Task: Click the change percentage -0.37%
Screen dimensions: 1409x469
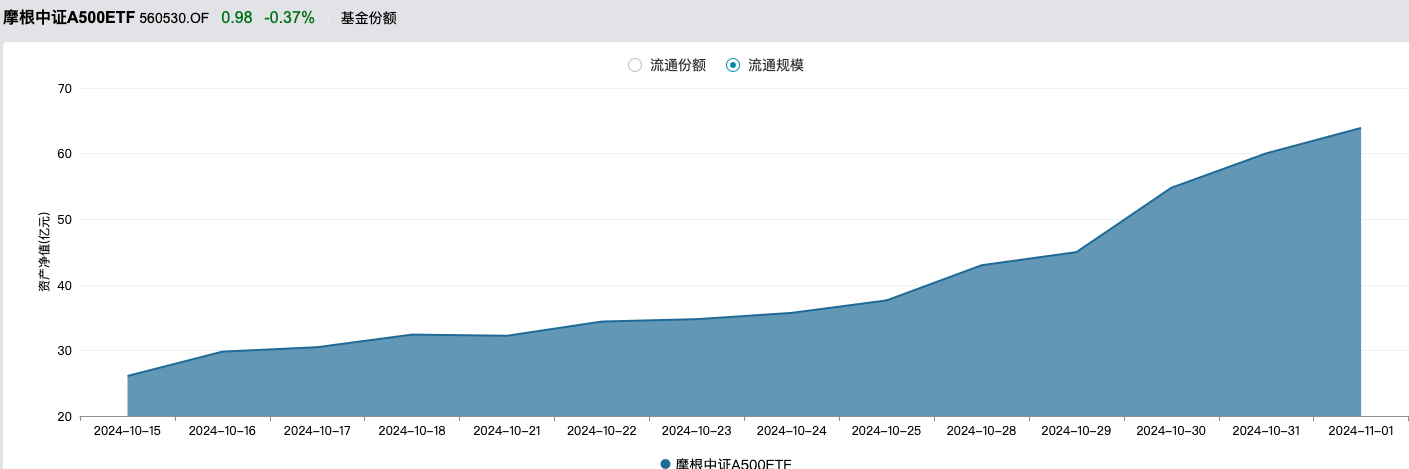Action: (289, 18)
